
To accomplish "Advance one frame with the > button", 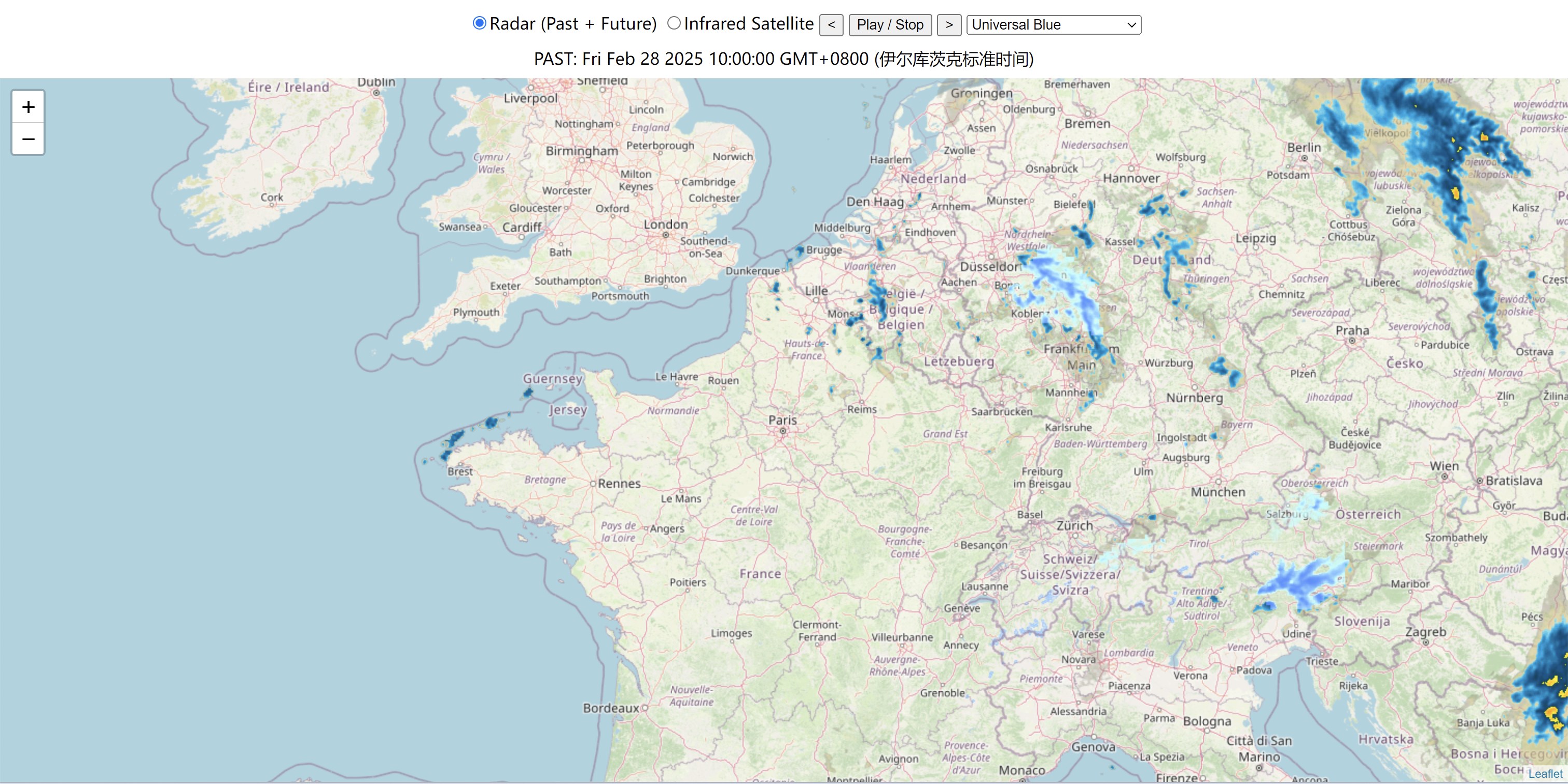I will 949,25.
